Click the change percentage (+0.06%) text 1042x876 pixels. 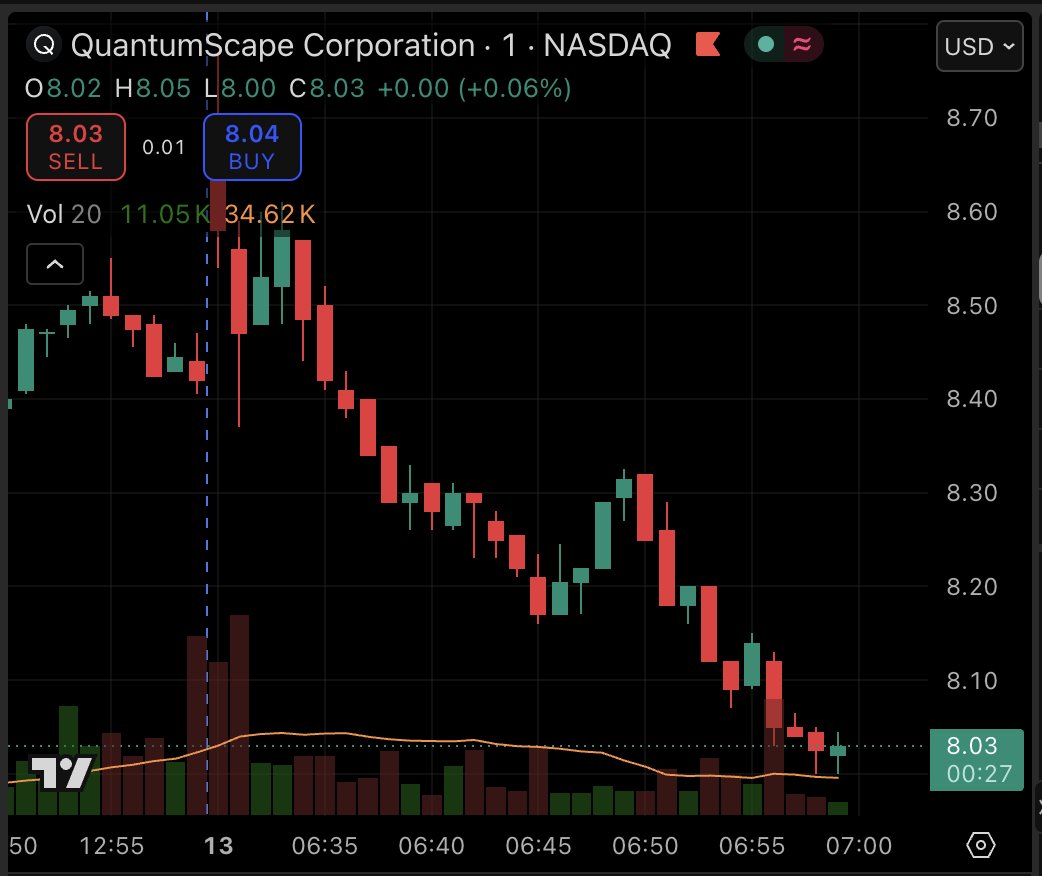point(514,88)
